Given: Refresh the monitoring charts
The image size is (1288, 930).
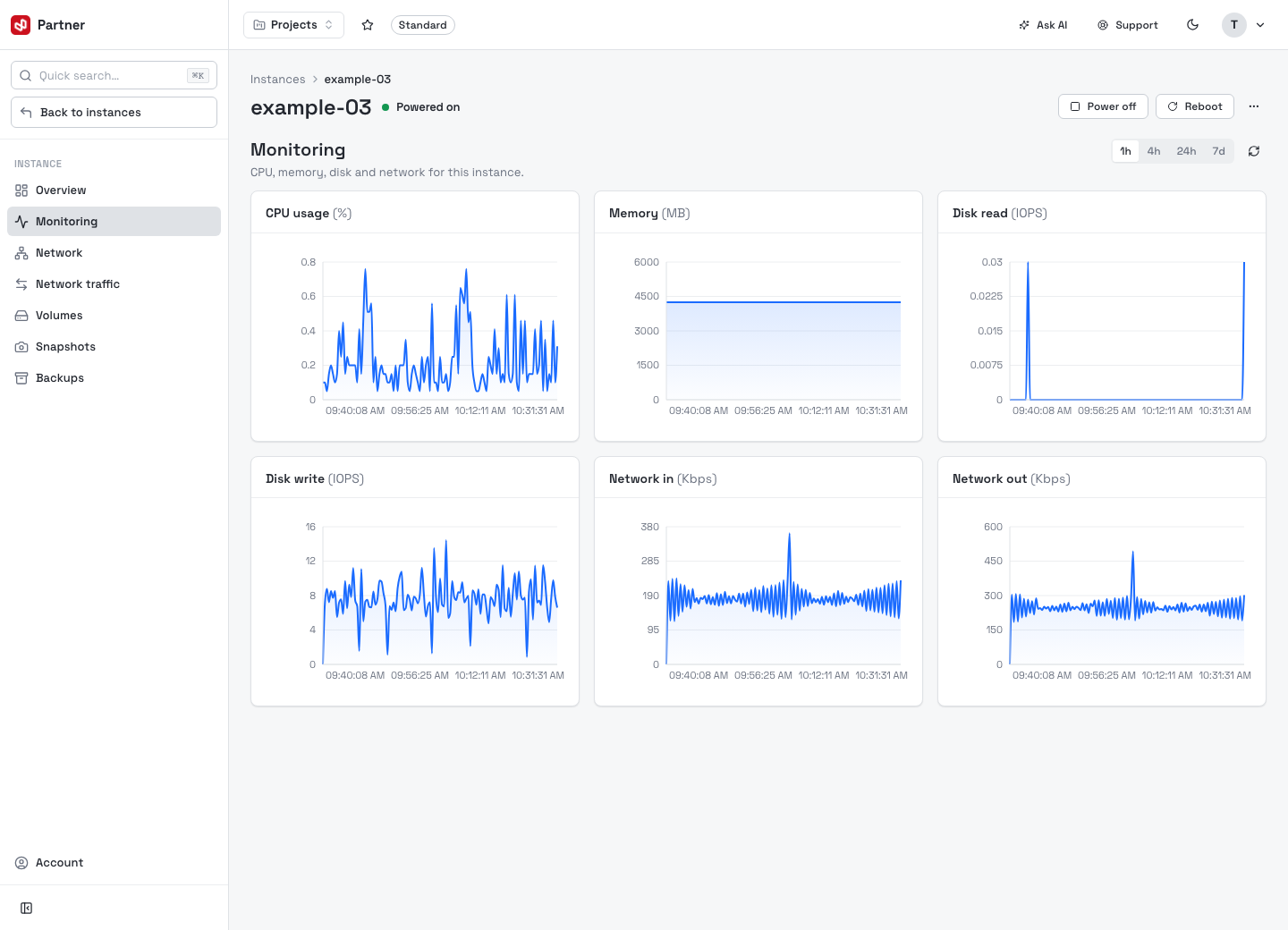Looking at the screenshot, I should [x=1254, y=151].
